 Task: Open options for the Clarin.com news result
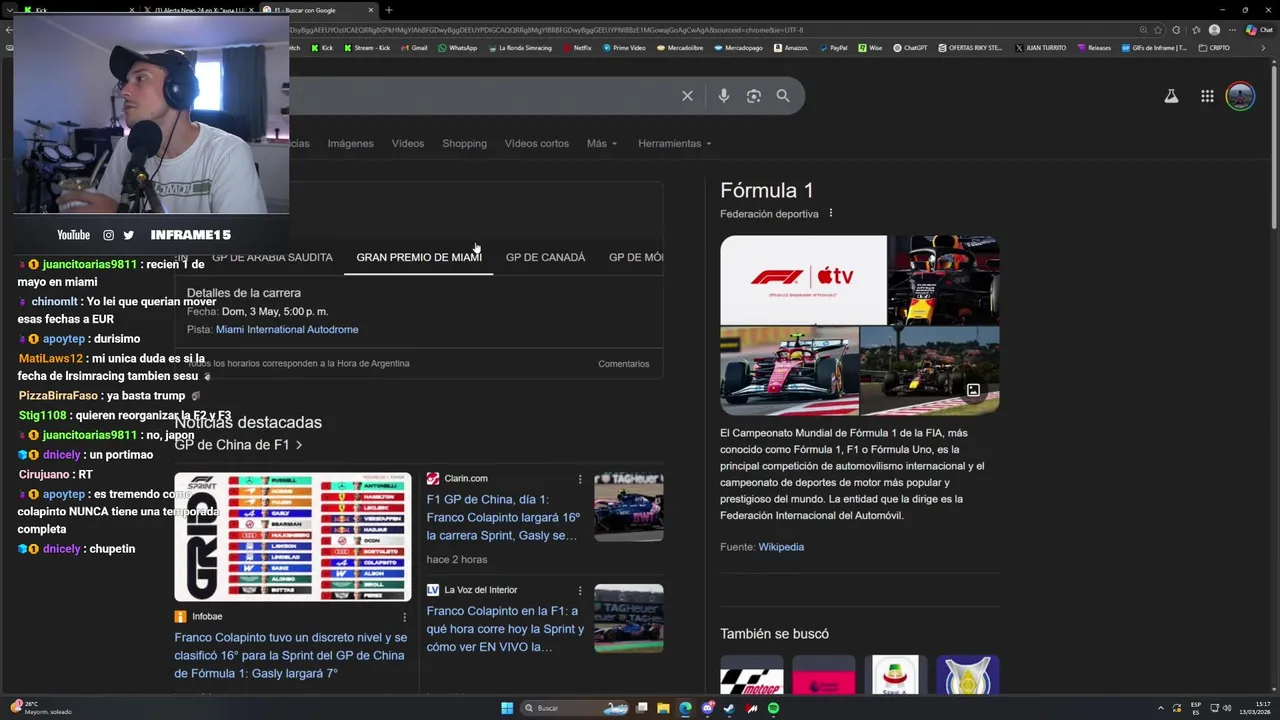click(x=579, y=479)
